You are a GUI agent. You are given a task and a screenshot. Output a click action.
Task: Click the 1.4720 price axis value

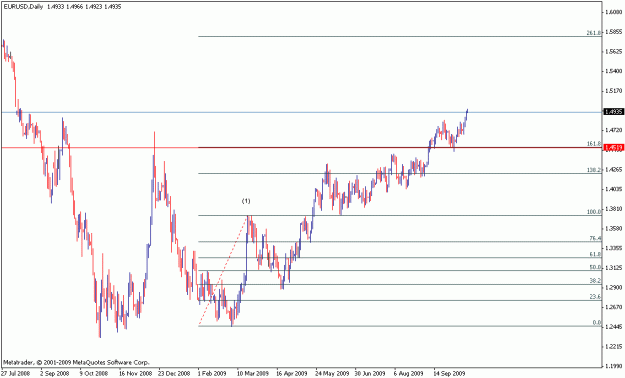coord(614,130)
